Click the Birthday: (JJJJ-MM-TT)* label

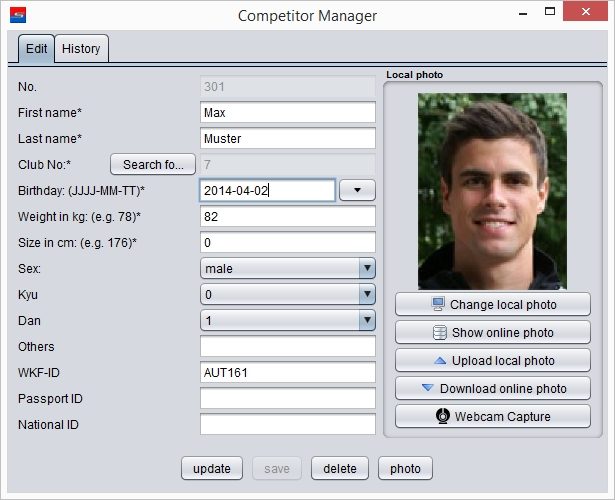[81, 191]
